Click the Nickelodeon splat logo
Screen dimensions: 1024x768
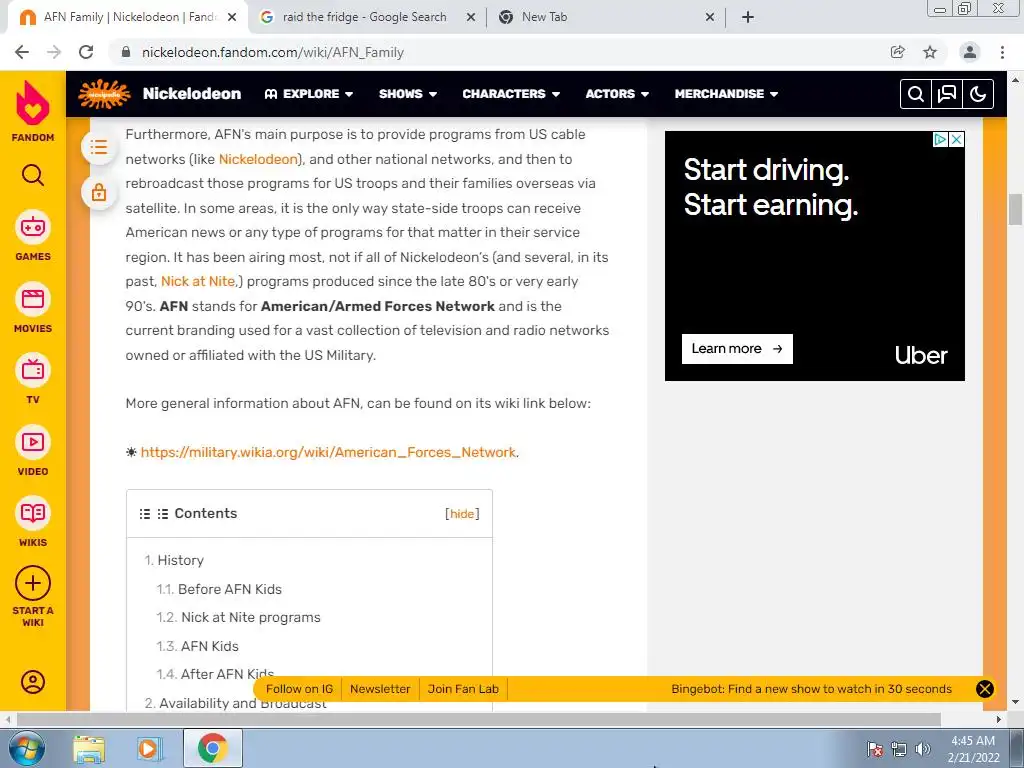point(104,94)
